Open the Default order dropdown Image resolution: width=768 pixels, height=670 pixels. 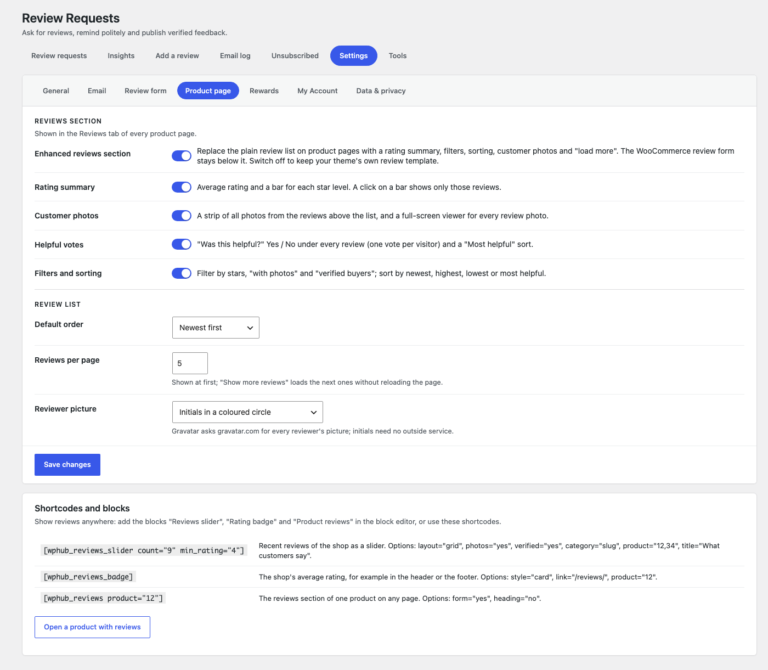[x=216, y=328]
